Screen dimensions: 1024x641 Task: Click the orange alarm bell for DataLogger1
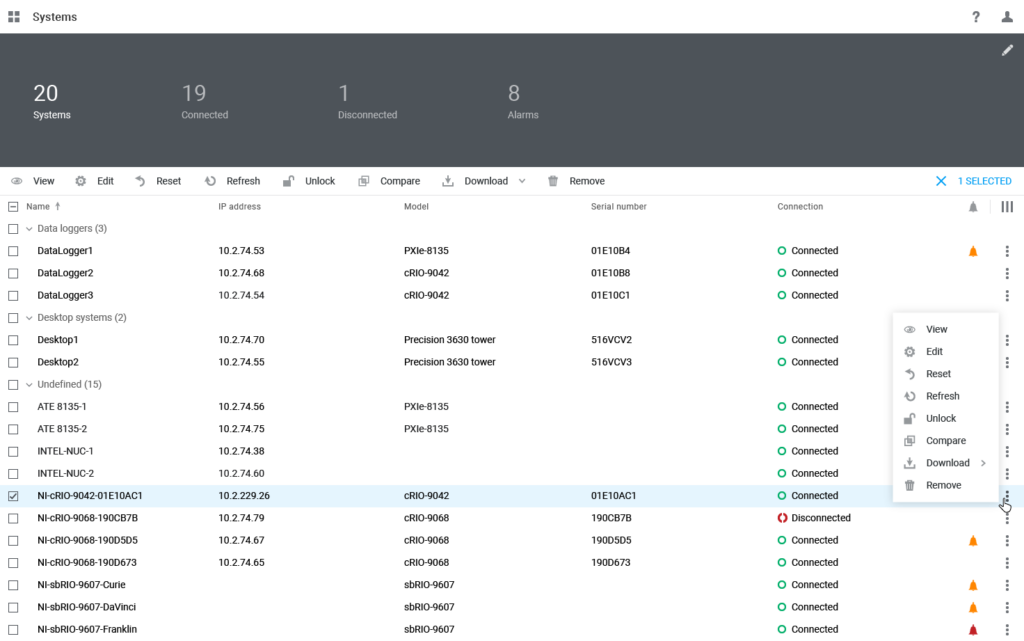click(973, 251)
